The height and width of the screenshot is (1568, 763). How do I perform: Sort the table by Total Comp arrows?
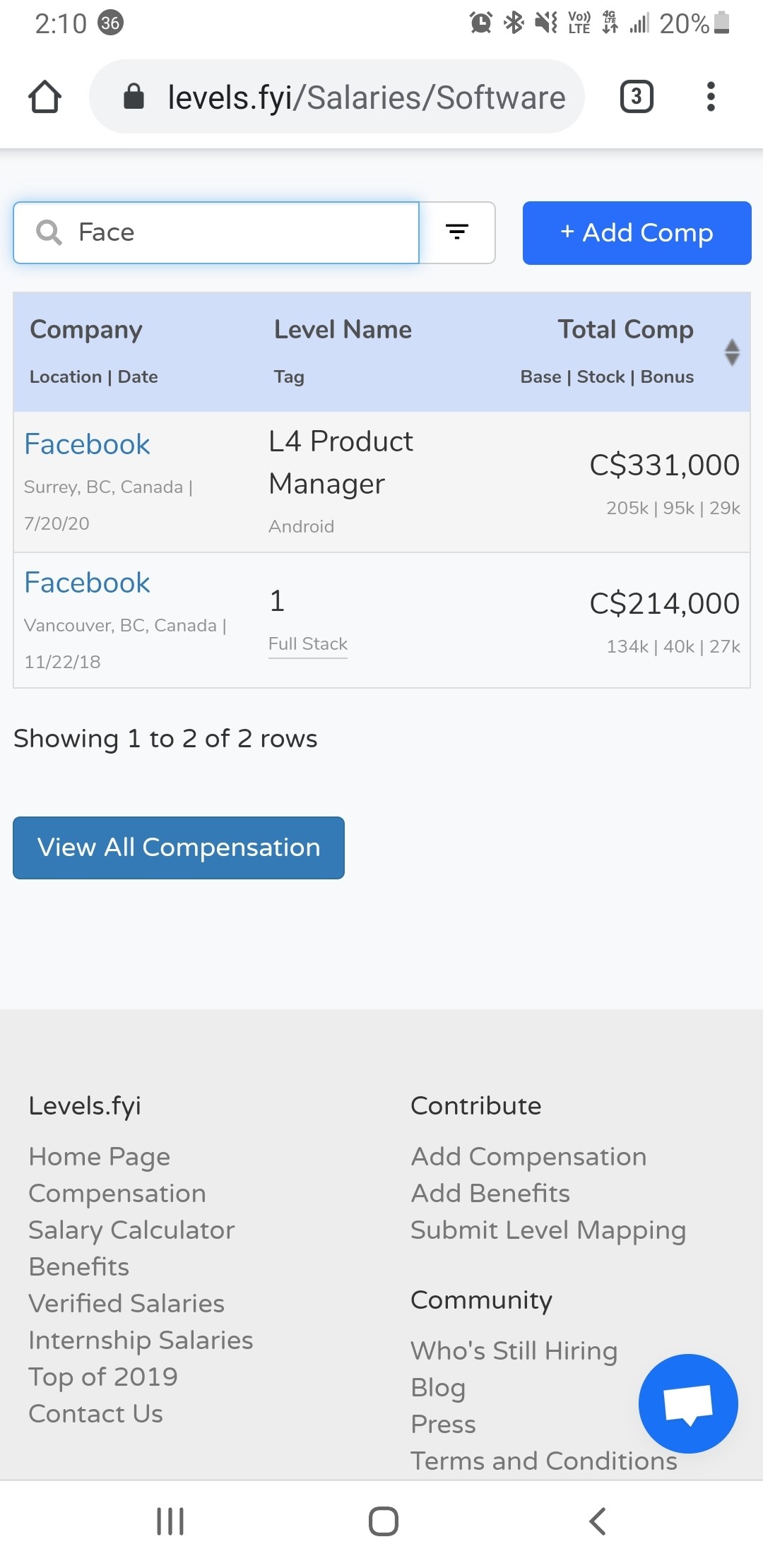(x=732, y=352)
